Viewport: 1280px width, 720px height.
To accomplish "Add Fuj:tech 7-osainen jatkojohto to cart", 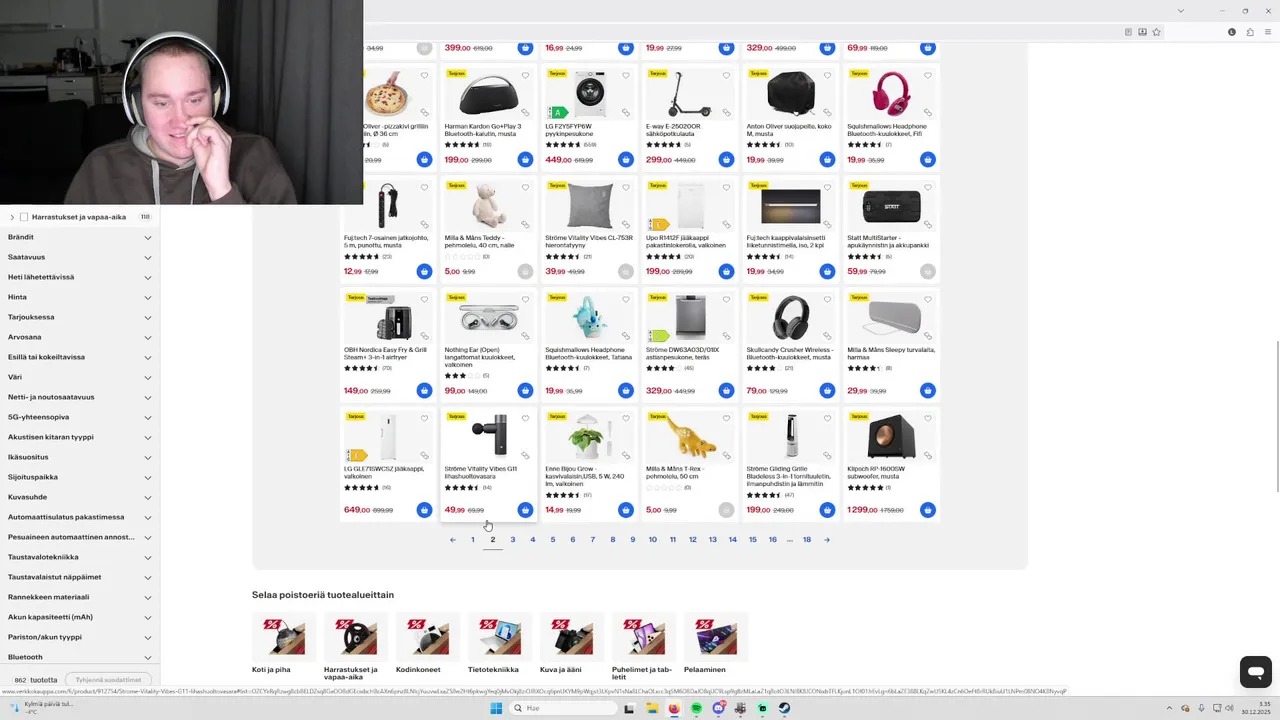I will click(424, 271).
